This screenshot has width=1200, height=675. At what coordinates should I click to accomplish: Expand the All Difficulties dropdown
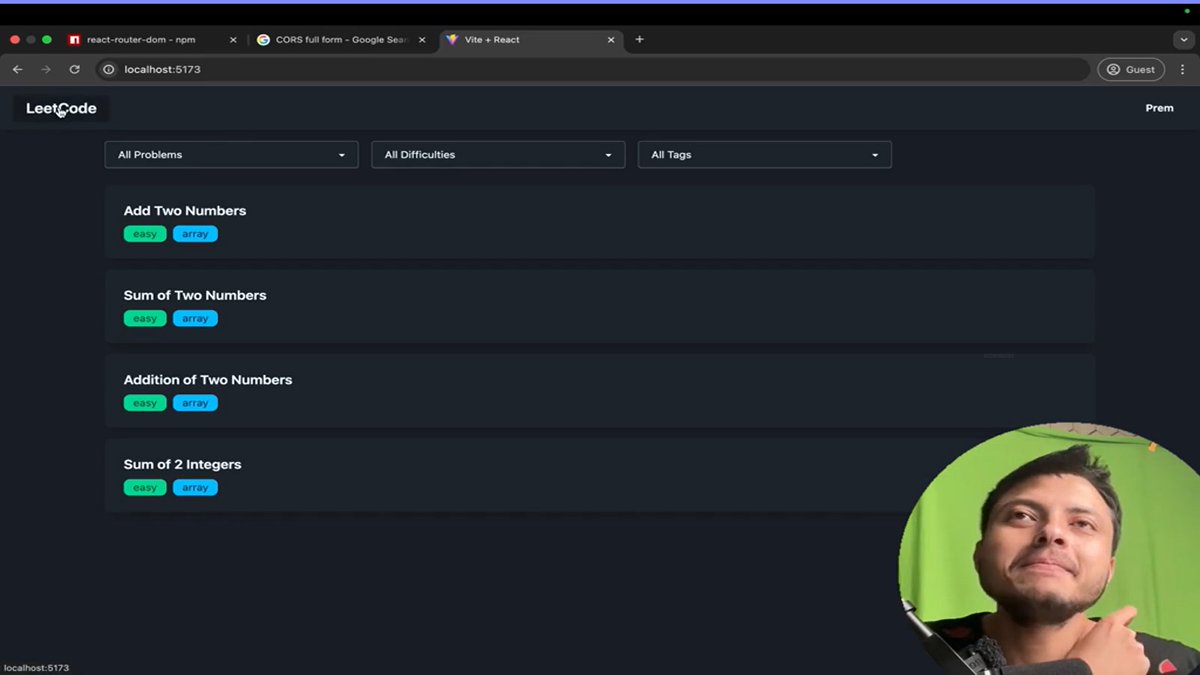498,155
